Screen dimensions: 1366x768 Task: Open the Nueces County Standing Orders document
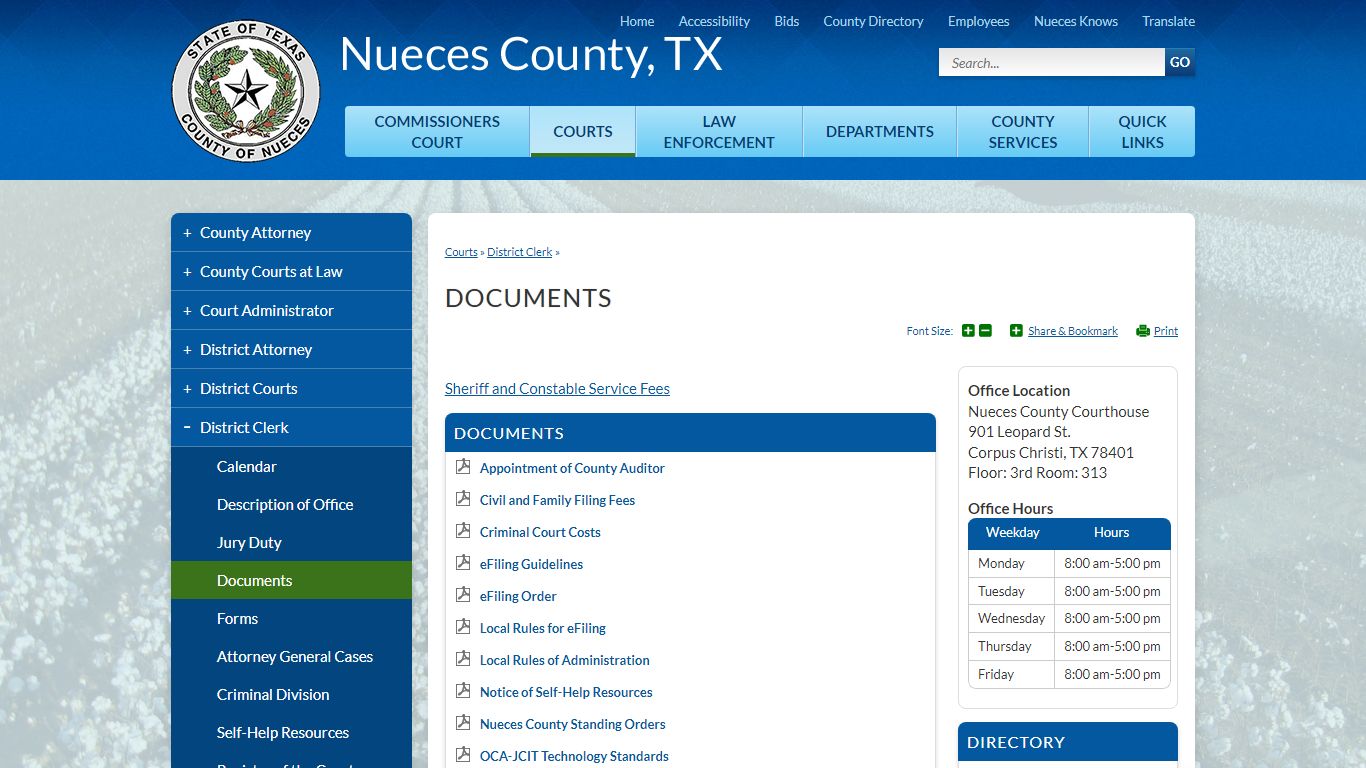(x=572, y=724)
